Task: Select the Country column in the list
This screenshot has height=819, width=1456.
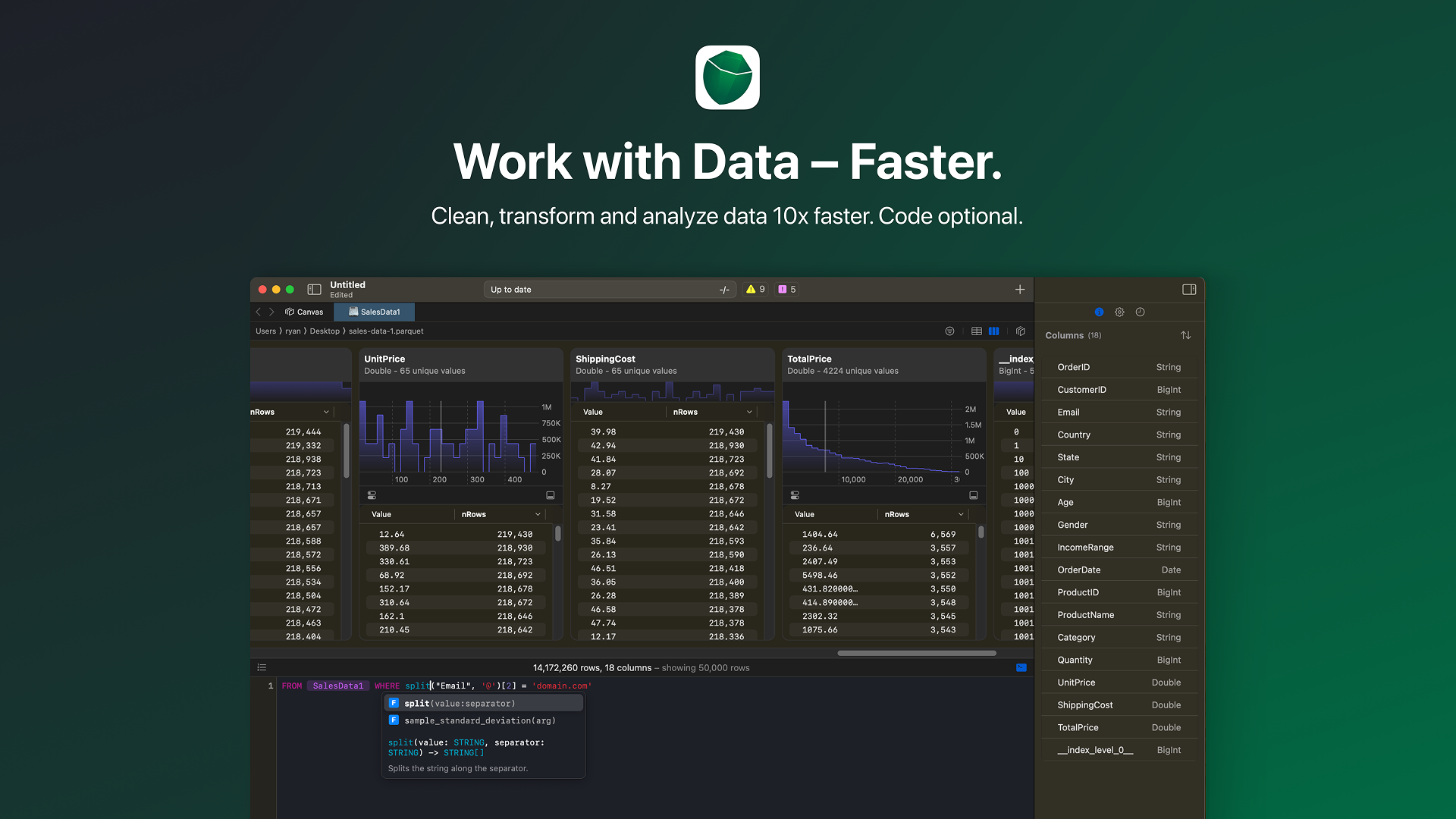Action: (x=1119, y=435)
